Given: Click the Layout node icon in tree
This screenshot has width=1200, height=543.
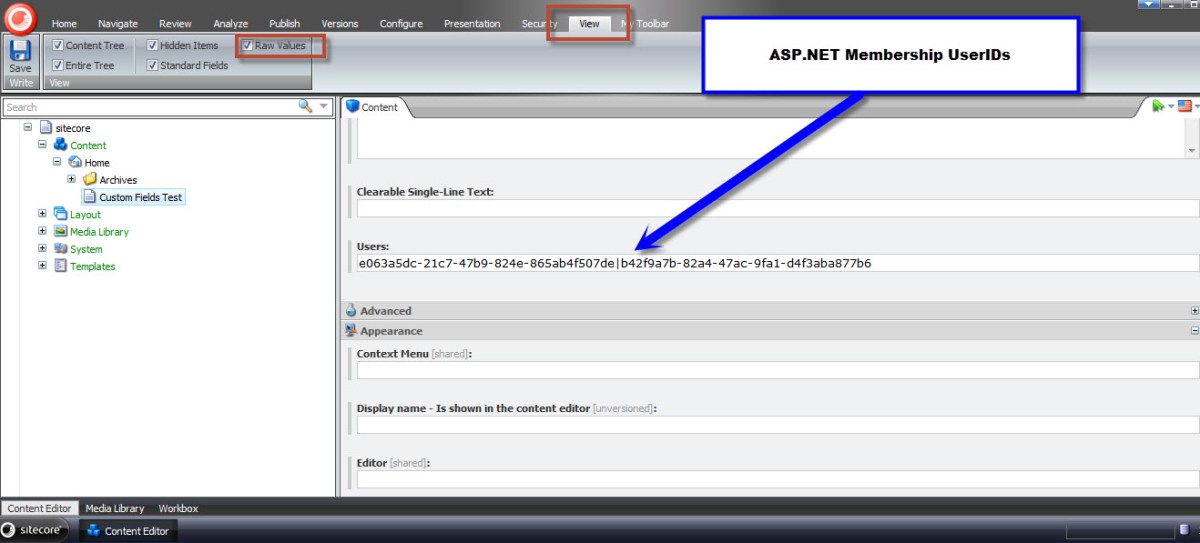Looking at the screenshot, I should (x=61, y=214).
